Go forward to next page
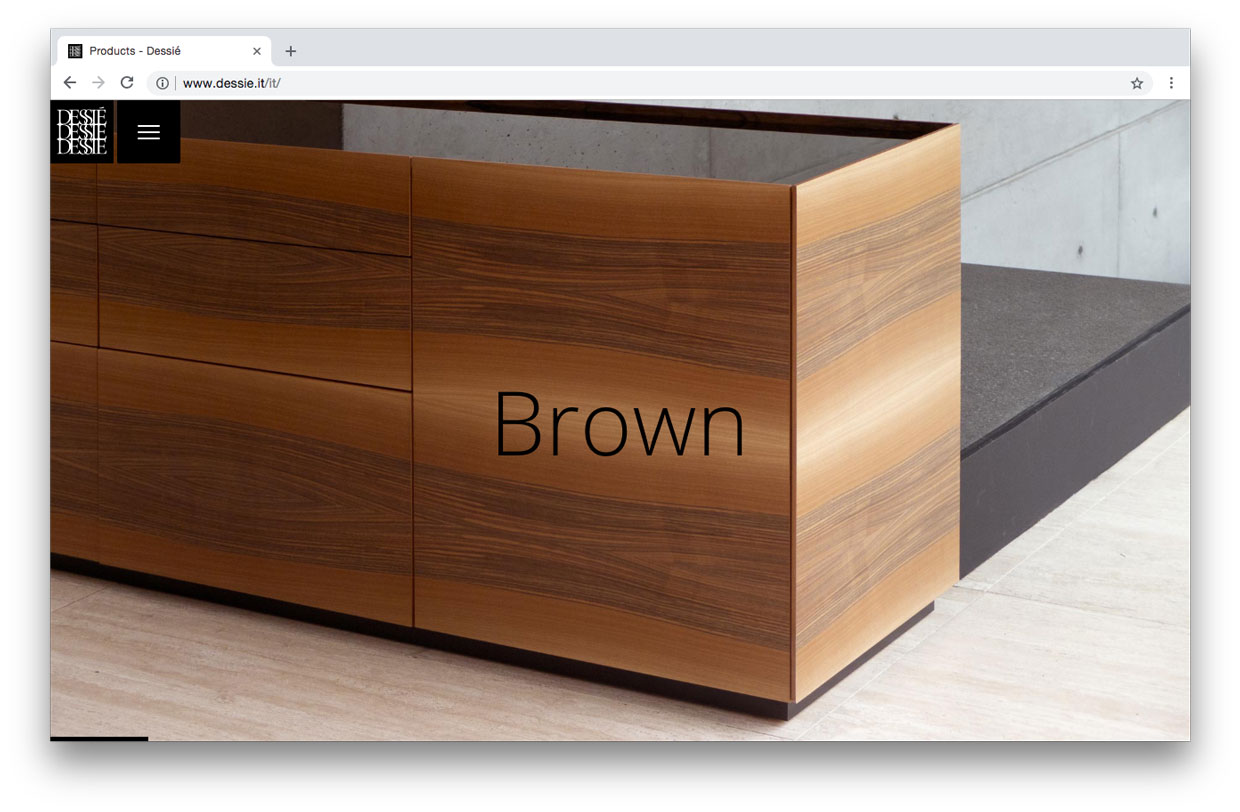The width and height of the screenshot is (1240, 812). (98, 83)
